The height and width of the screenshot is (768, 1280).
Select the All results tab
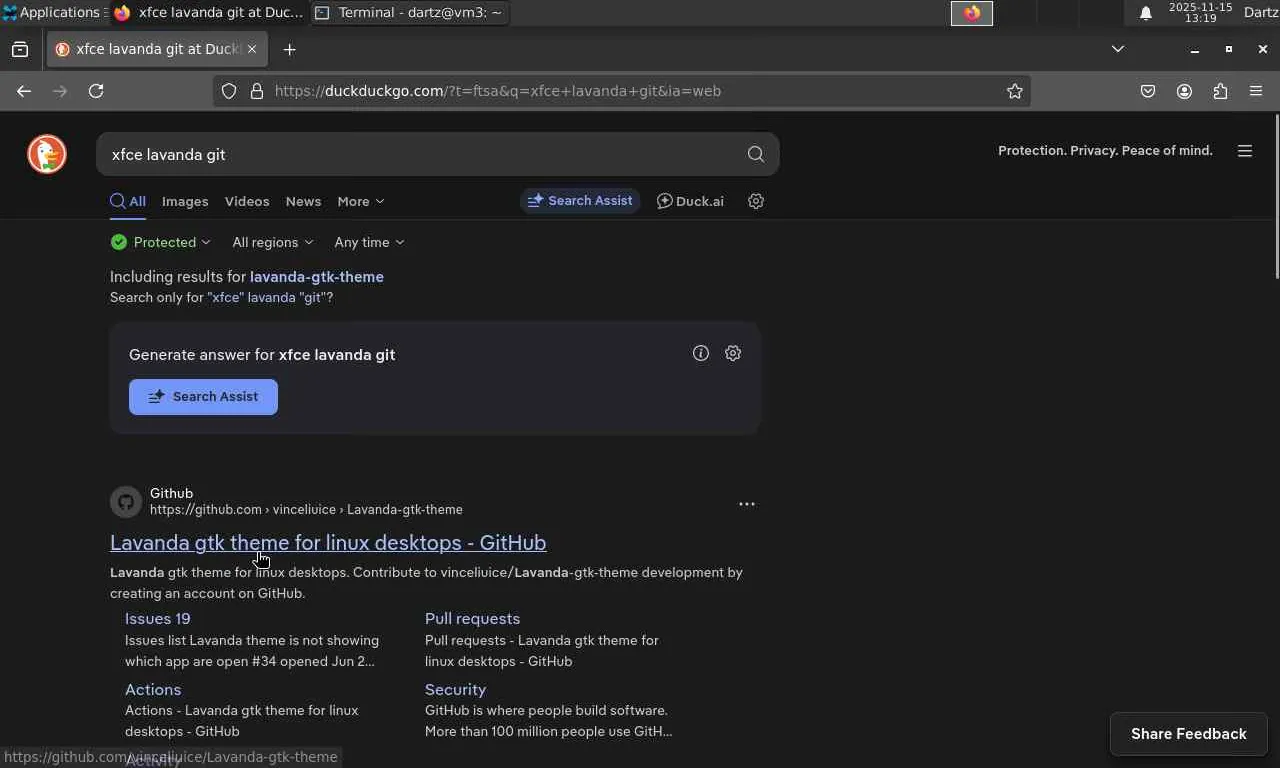pyautogui.click(x=128, y=201)
